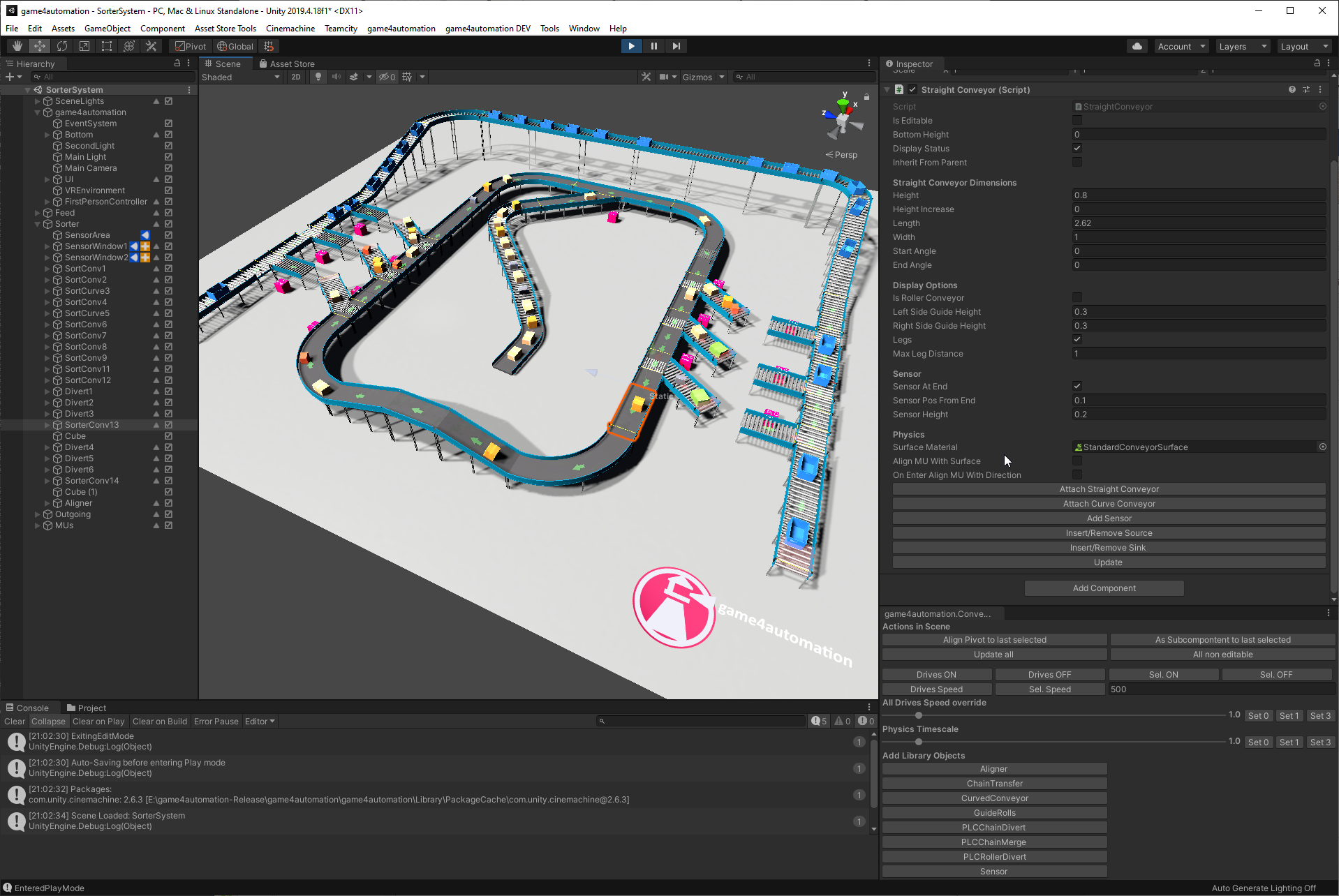Select the Rect transform tool
Screen dimensions: 1339x896
[107, 46]
